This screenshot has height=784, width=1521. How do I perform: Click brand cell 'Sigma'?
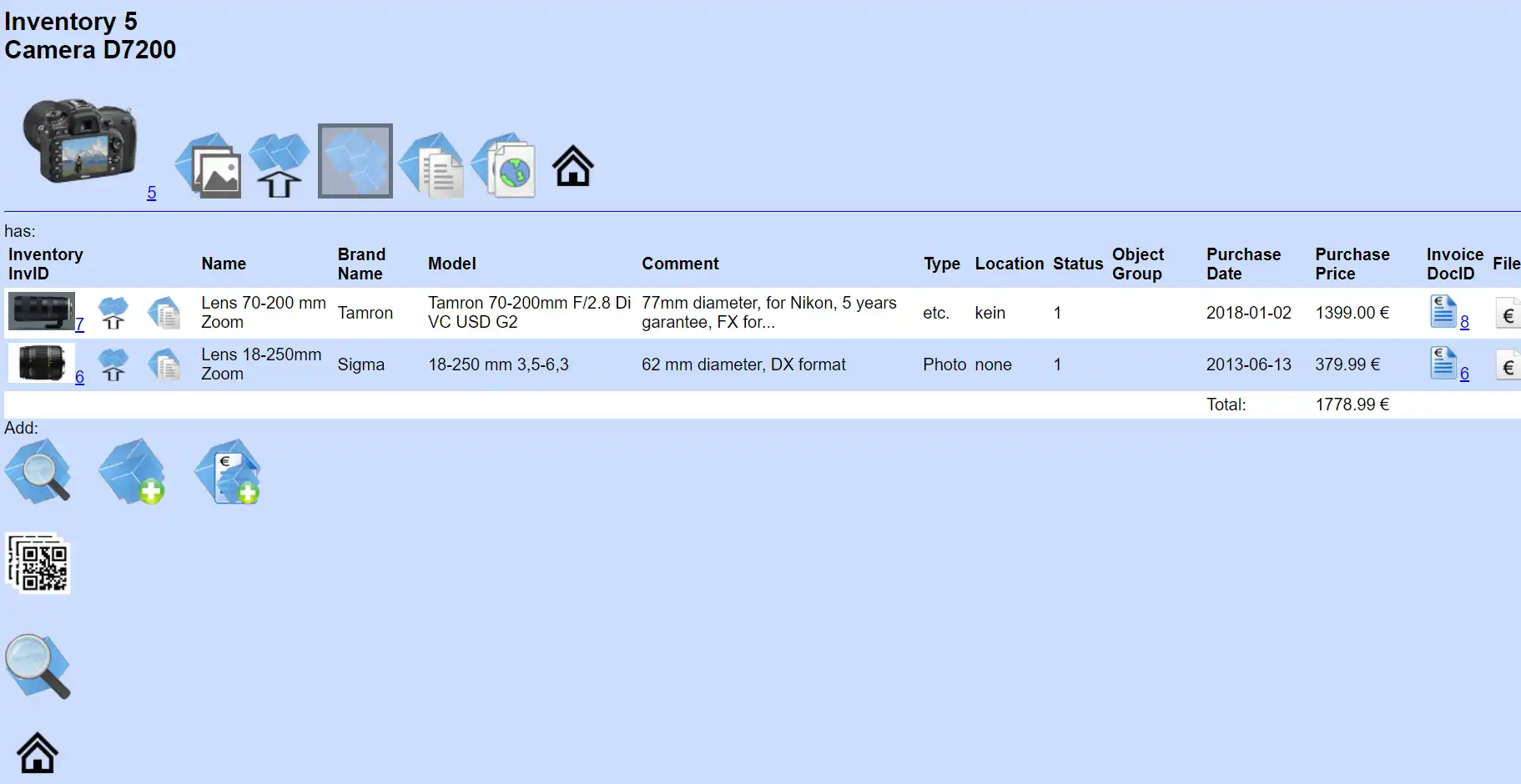pyautogui.click(x=360, y=364)
